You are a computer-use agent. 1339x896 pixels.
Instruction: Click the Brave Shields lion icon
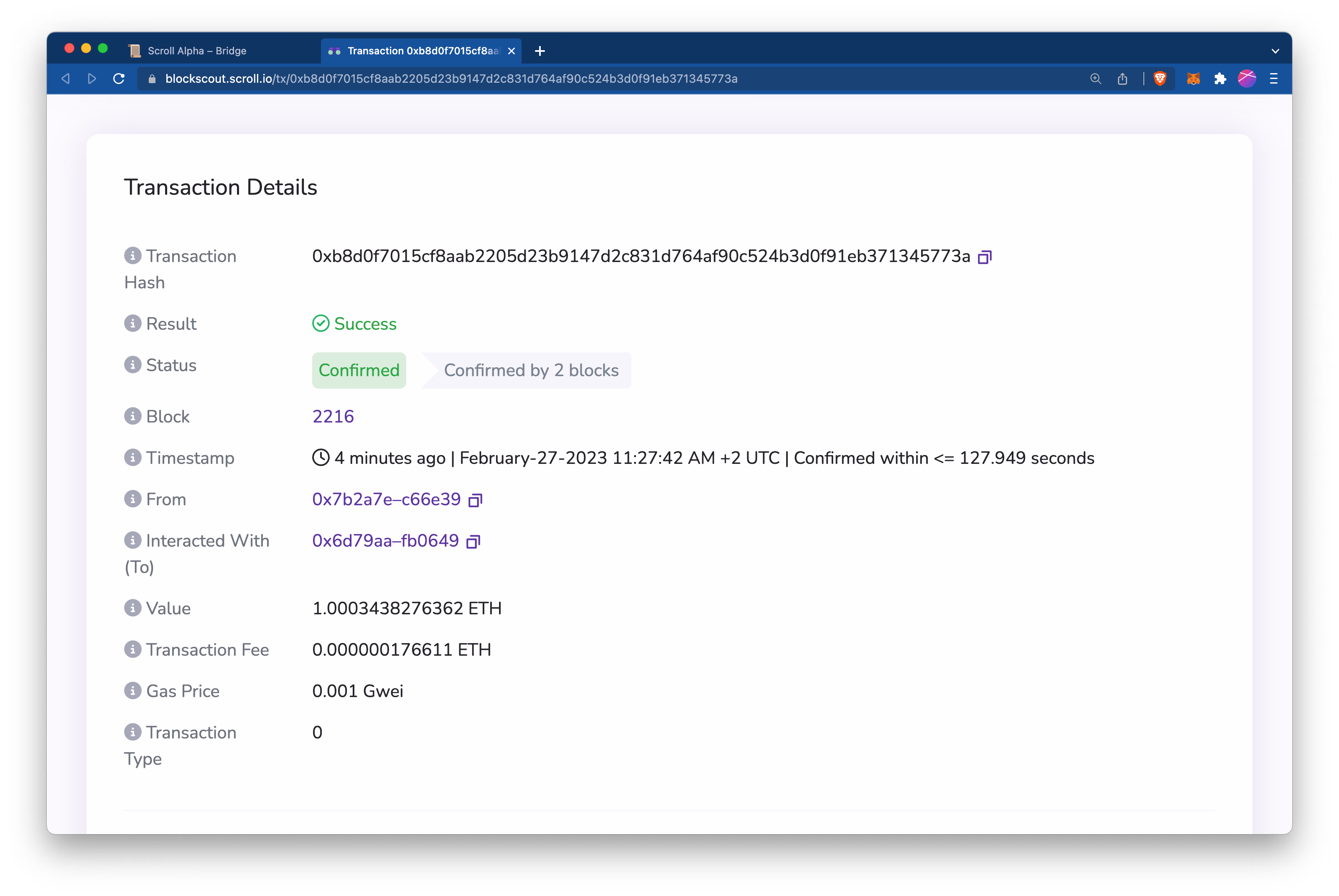pyautogui.click(x=1160, y=79)
